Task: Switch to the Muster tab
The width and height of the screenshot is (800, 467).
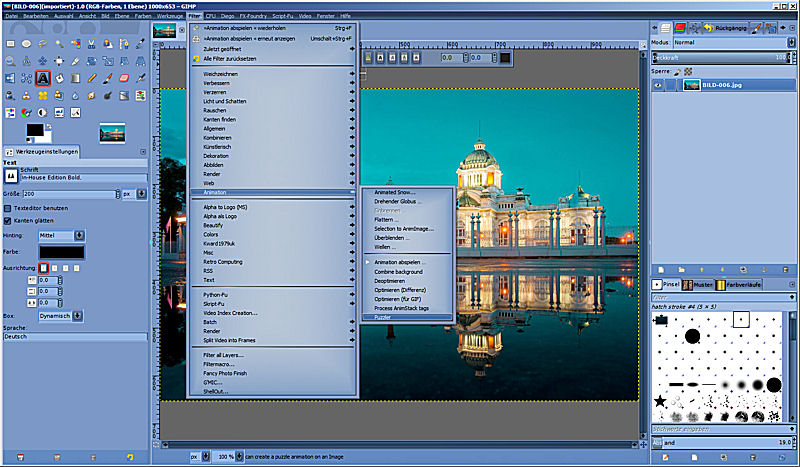Action: [698, 285]
